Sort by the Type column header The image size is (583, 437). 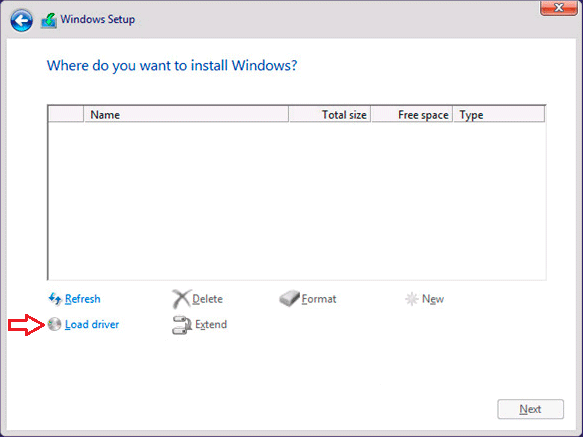pyautogui.click(x=499, y=114)
